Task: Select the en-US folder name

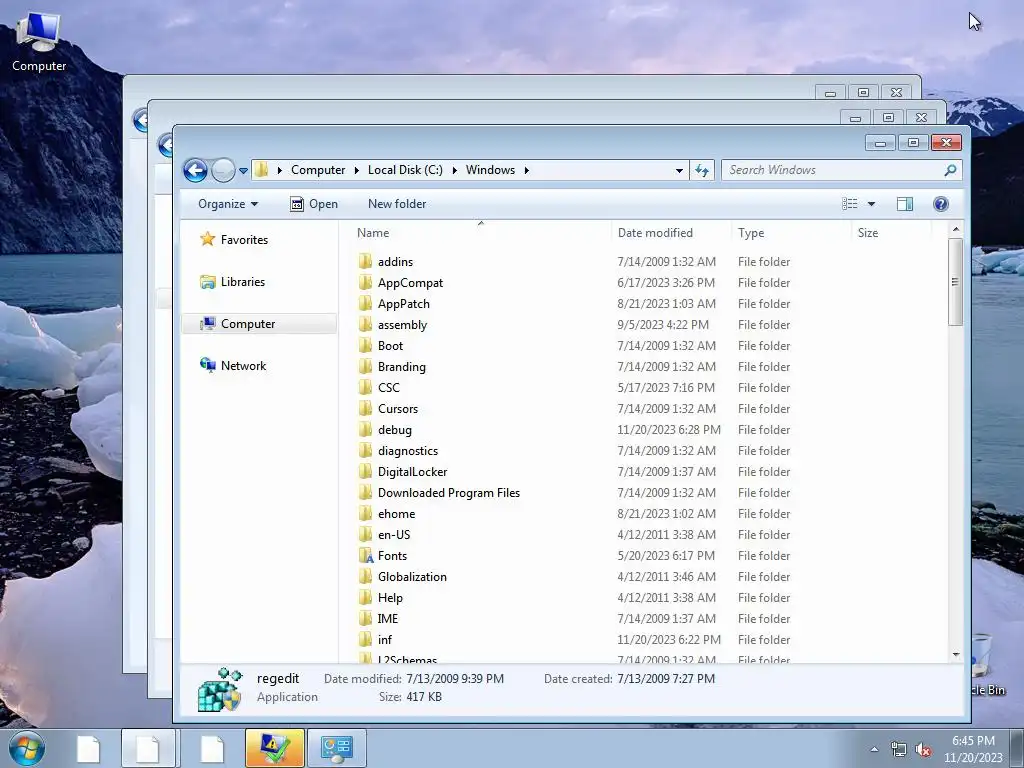Action: tap(394, 535)
